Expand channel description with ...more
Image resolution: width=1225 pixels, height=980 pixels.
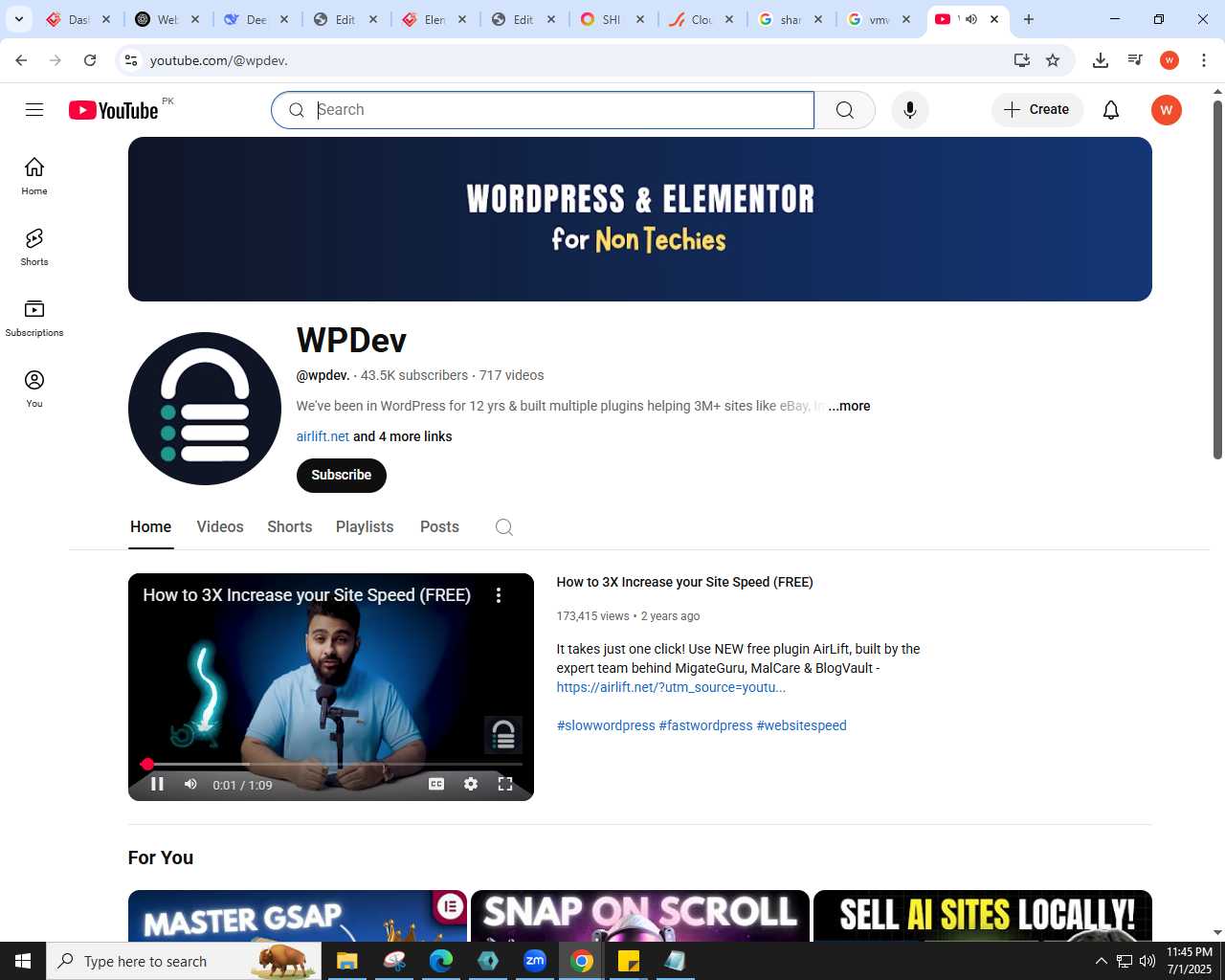point(849,406)
